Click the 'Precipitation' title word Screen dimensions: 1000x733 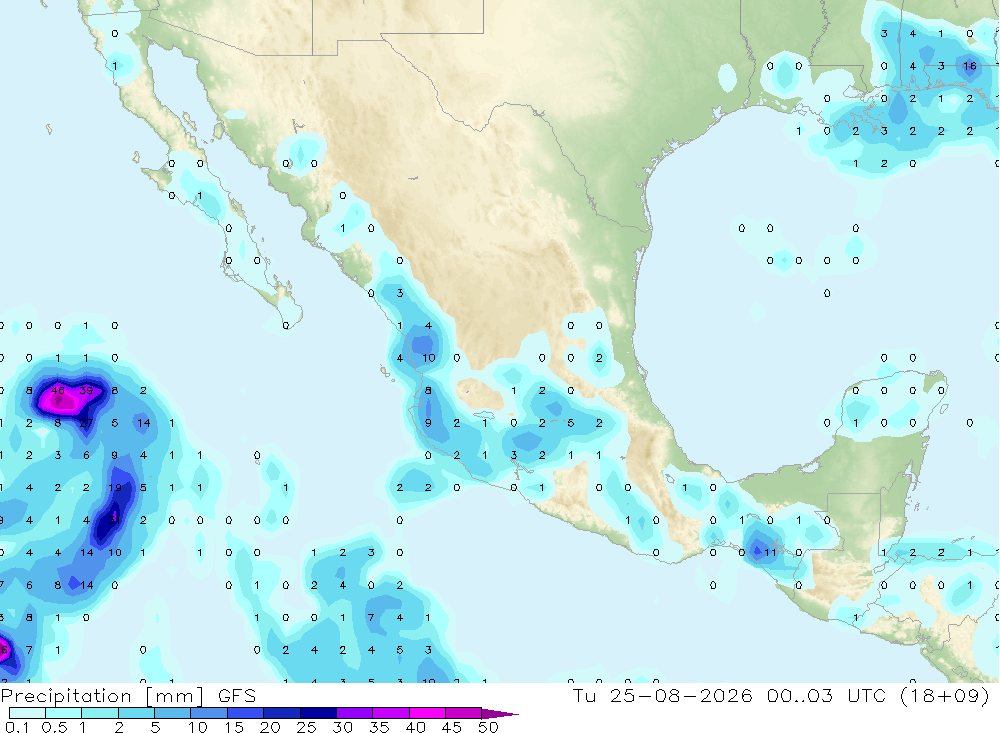(66, 695)
